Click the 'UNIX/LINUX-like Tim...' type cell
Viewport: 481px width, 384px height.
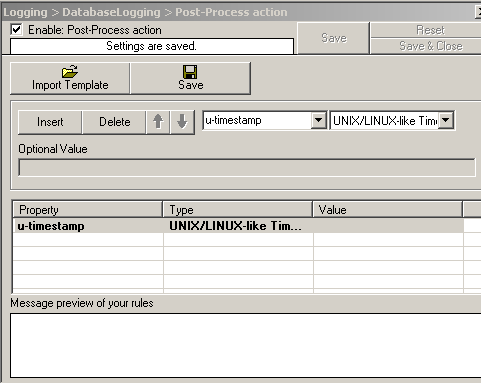[238, 226]
